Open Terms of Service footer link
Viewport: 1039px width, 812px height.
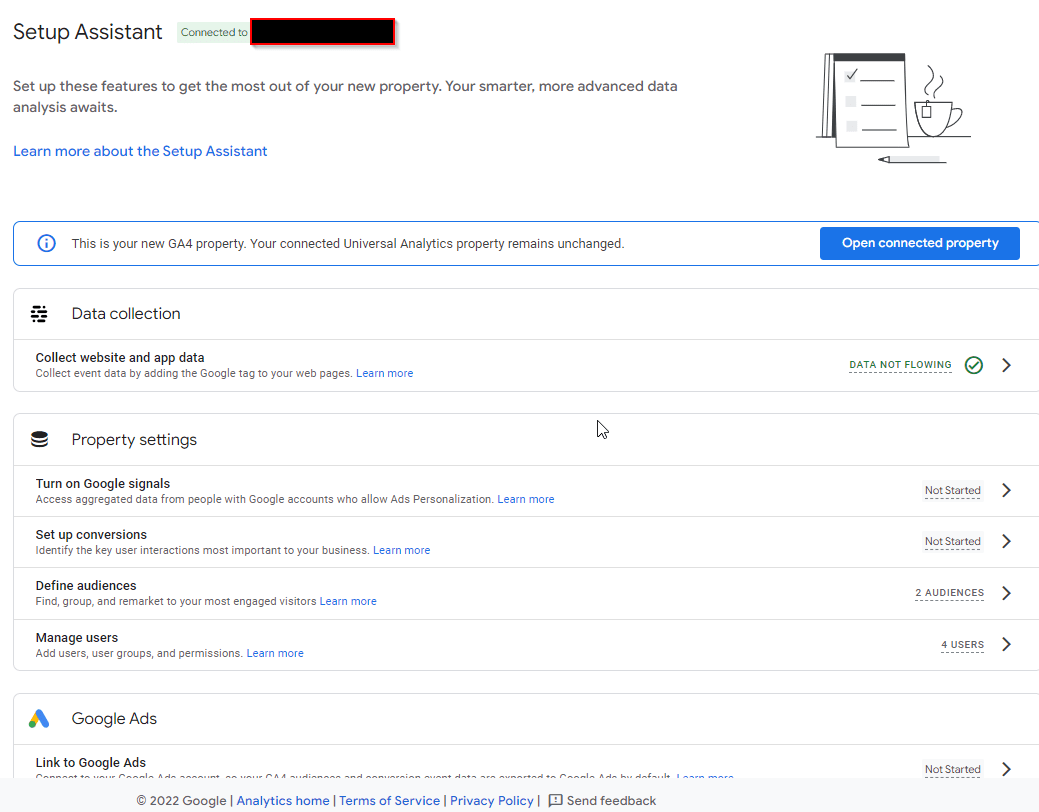tap(390, 801)
